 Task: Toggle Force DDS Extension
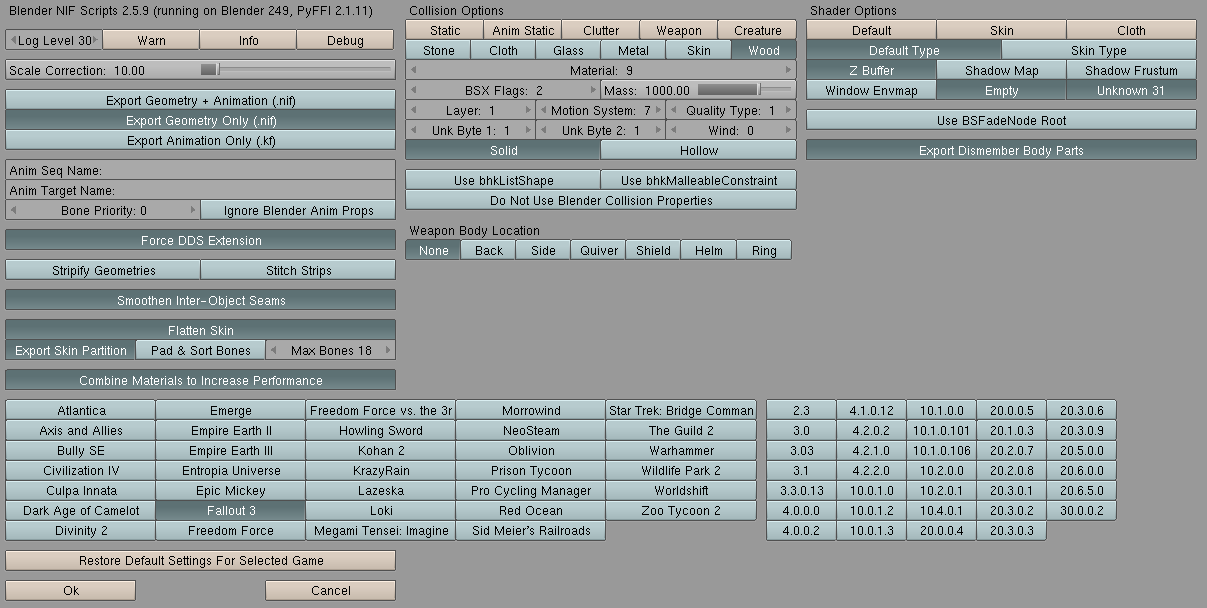[x=200, y=240]
